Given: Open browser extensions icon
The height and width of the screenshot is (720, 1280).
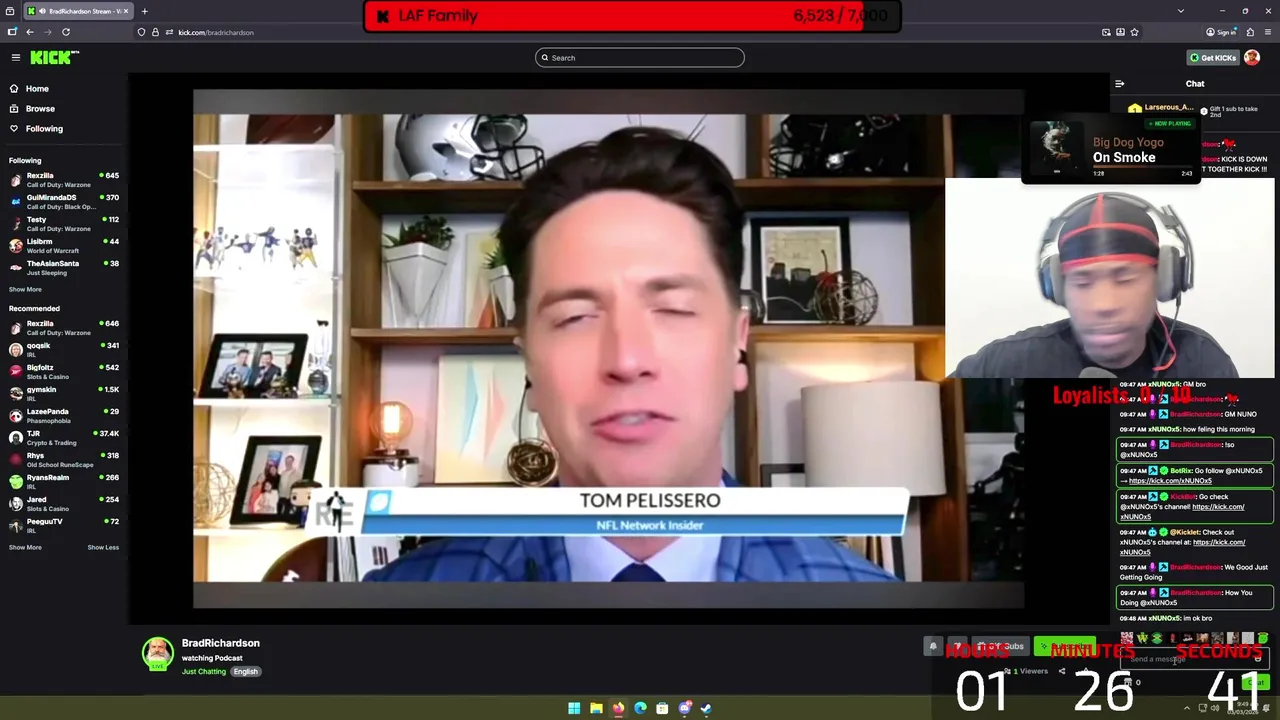Looking at the screenshot, I should click(x=1250, y=32).
